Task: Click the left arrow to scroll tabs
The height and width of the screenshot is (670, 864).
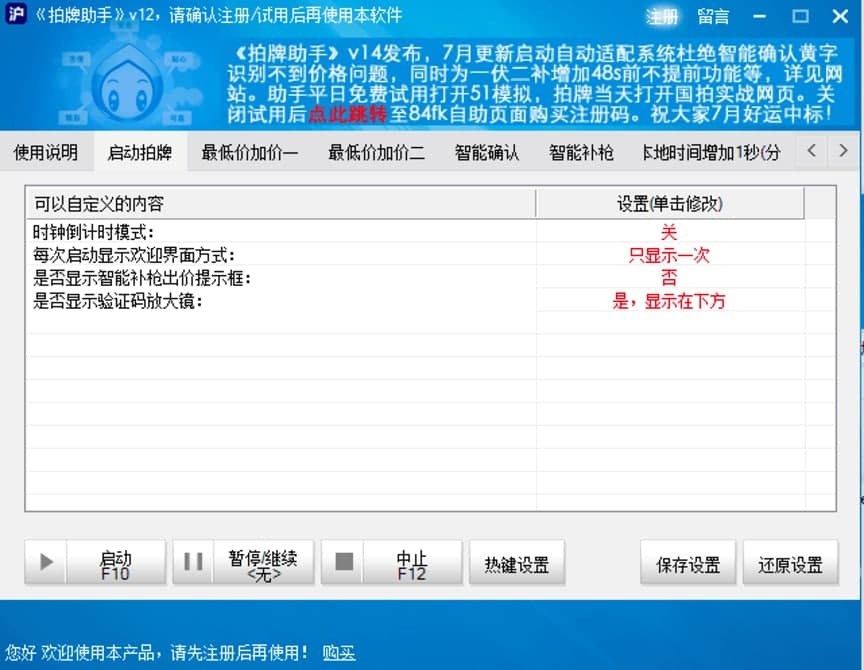Action: click(x=812, y=152)
